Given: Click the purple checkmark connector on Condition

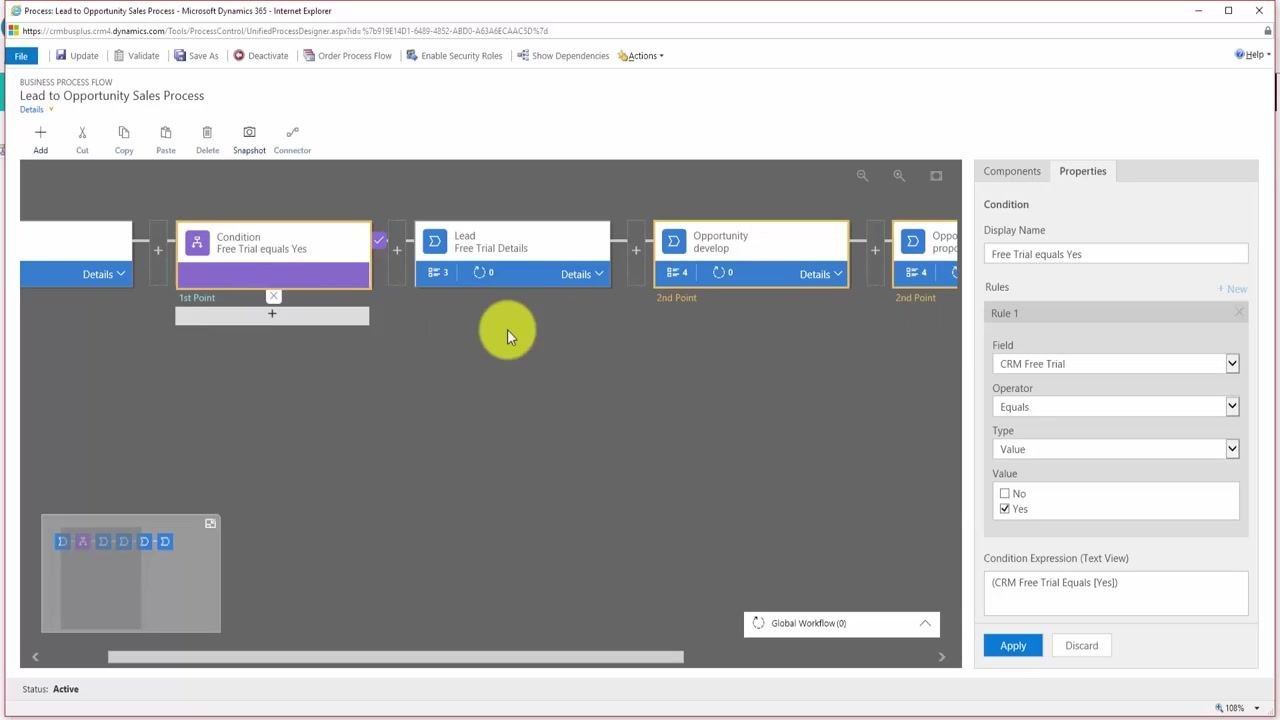Looking at the screenshot, I should click(x=380, y=240).
